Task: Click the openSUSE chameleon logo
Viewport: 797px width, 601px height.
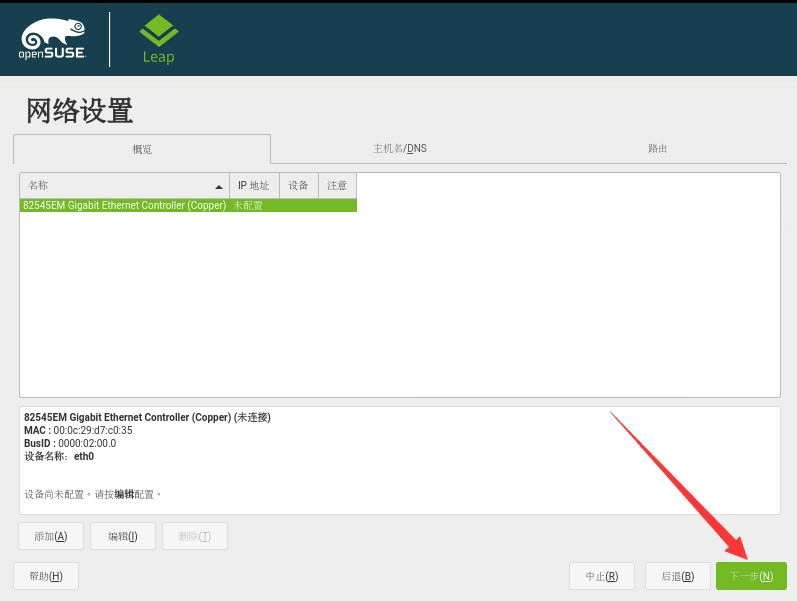Action: (52, 39)
